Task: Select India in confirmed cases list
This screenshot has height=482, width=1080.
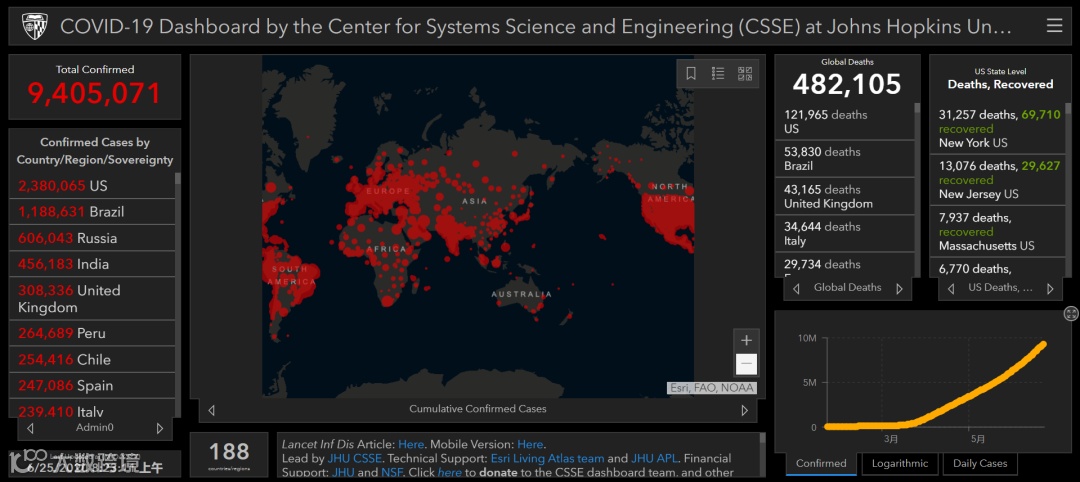Action: (92, 264)
